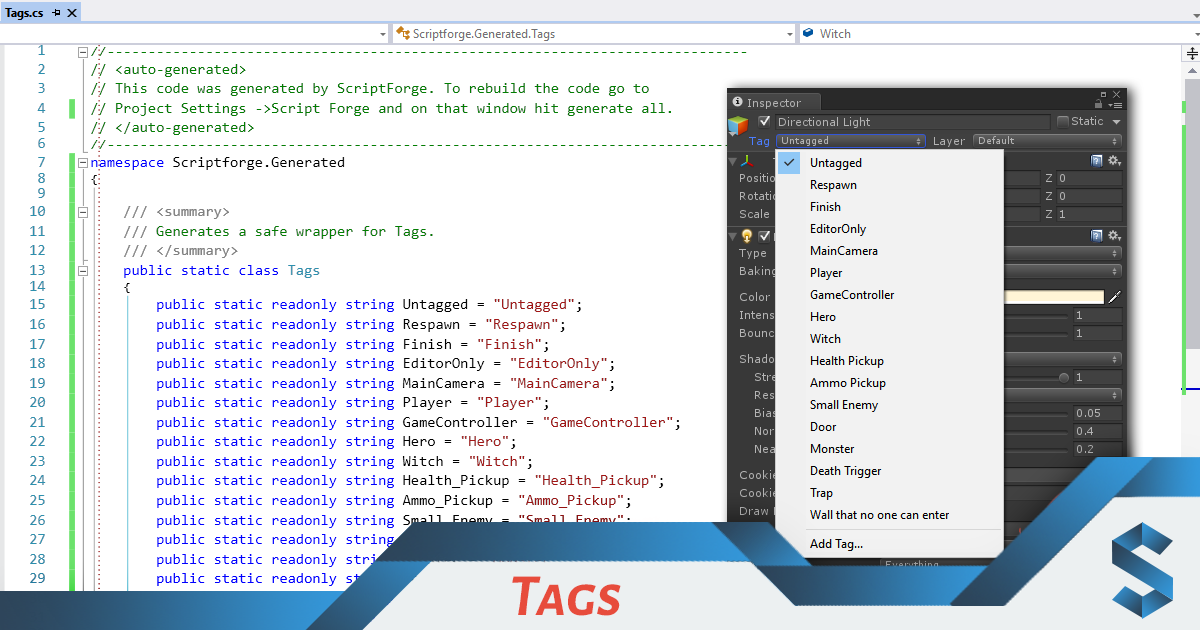Choose Finish tag

pyautogui.click(x=889, y=207)
